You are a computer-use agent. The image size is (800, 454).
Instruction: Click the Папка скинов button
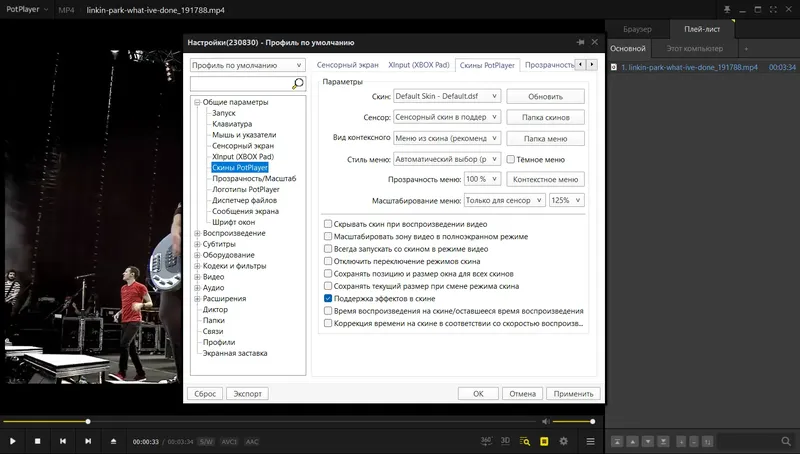[x=545, y=117]
